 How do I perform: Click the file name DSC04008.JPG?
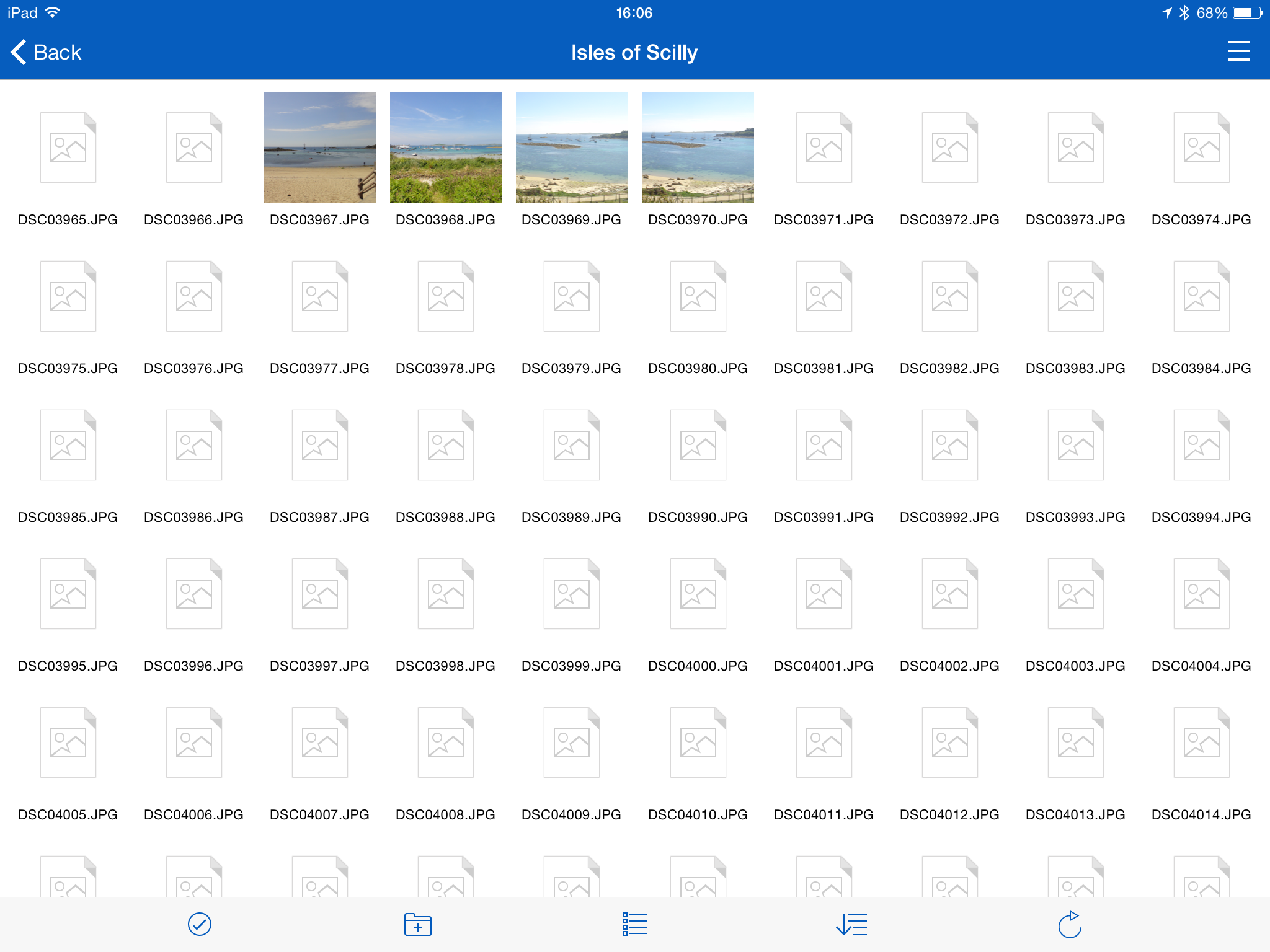[x=446, y=814]
